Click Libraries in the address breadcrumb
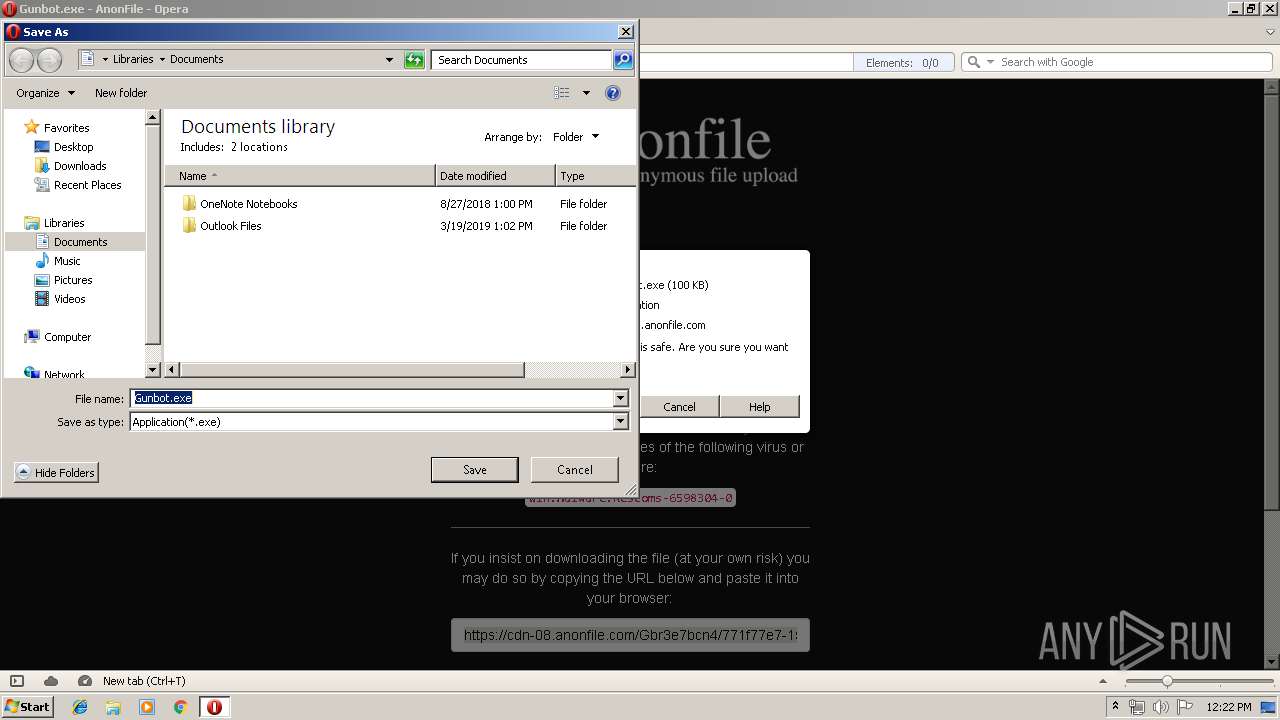This screenshot has height=720, width=1280. tap(133, 59)
